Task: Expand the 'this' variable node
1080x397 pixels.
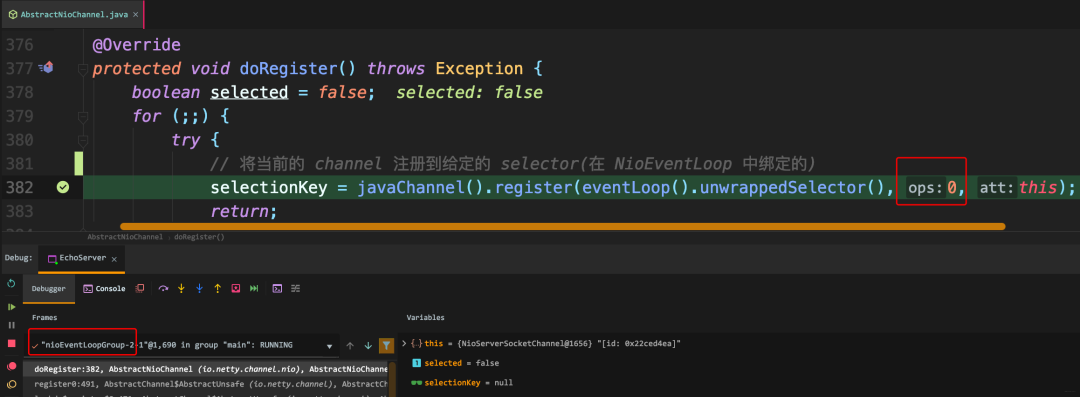Action: [x=404, y=343]
